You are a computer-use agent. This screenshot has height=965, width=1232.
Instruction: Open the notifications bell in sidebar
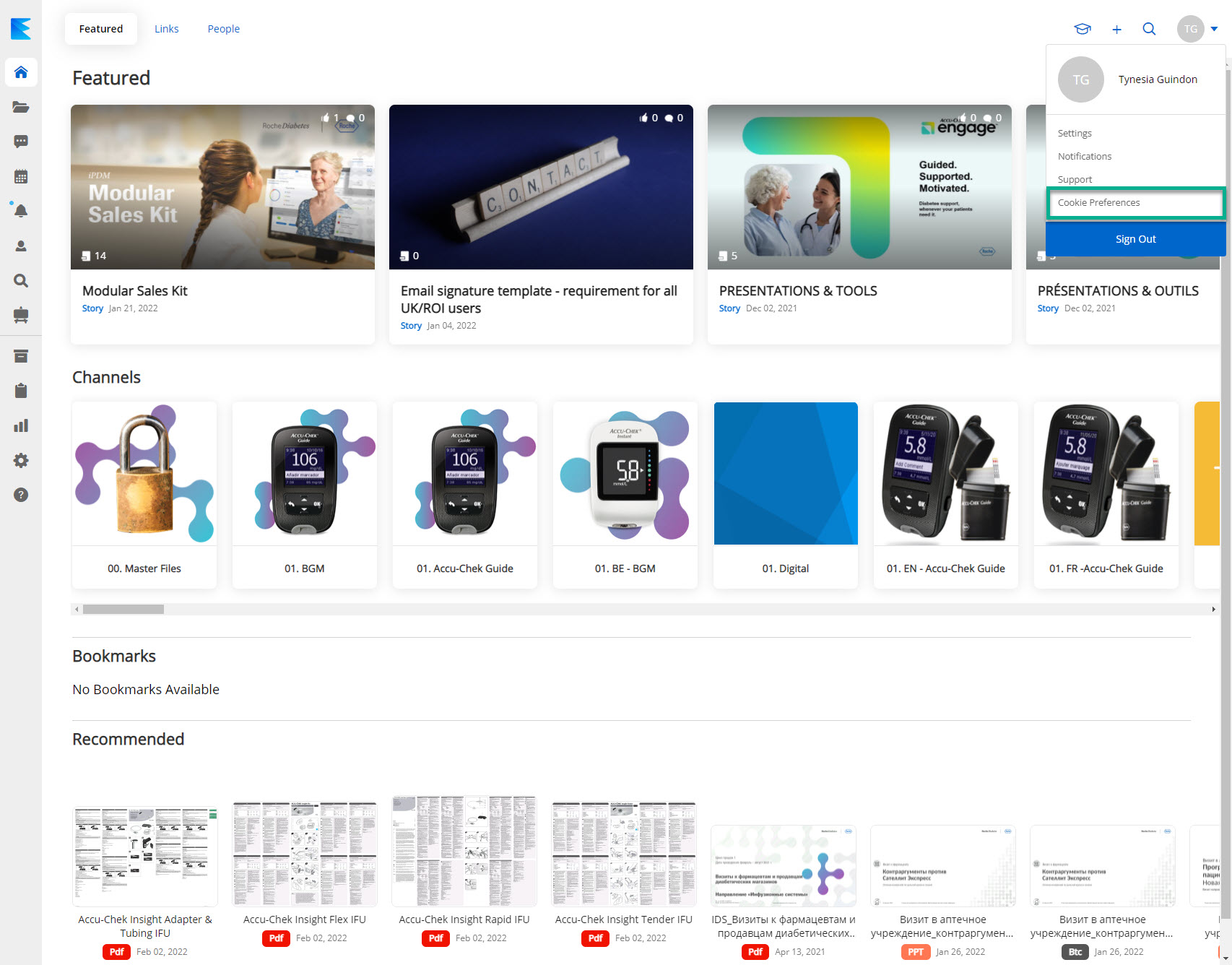coord(21,211)
